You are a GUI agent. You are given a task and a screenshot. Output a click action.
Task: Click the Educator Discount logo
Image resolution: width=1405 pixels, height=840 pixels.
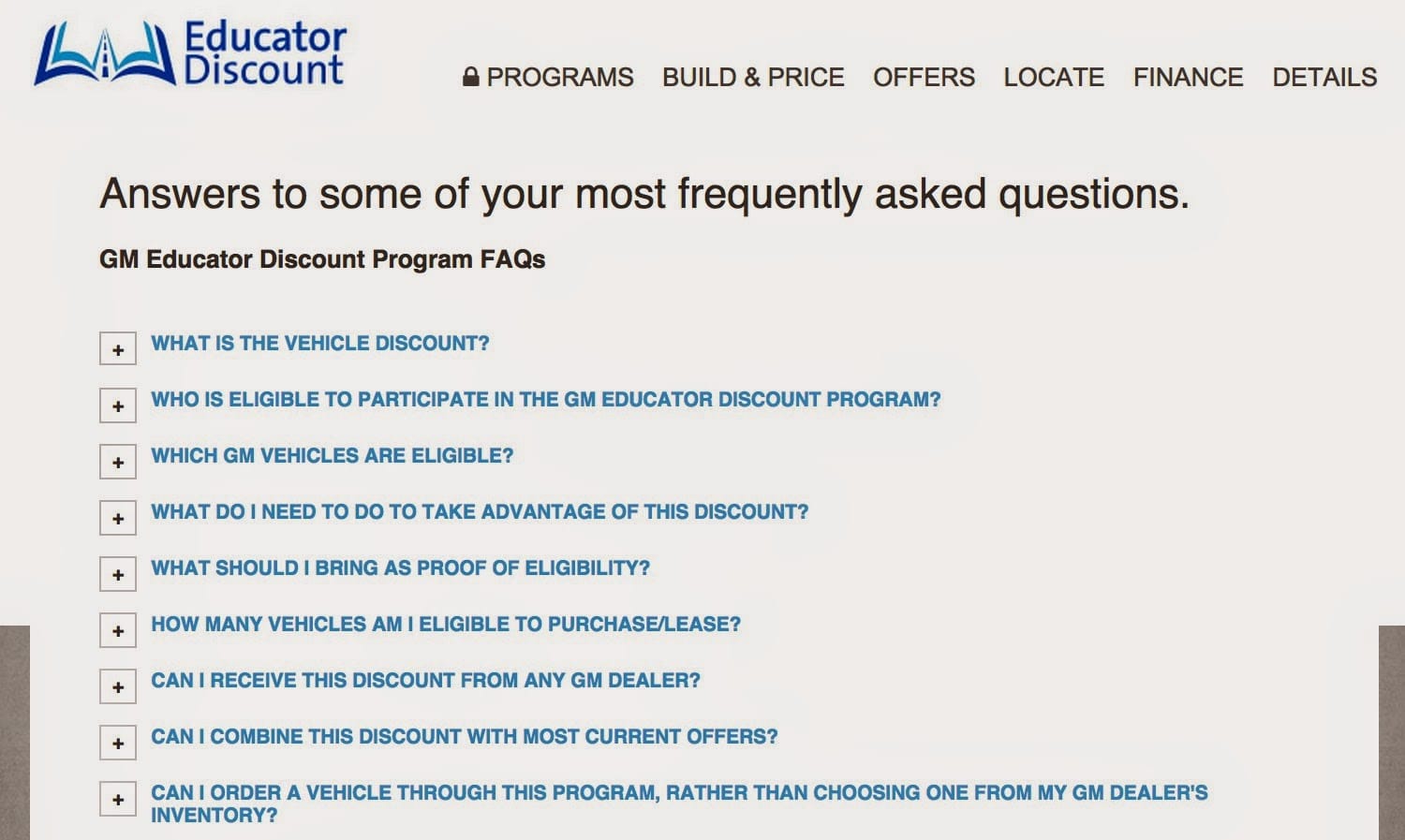[x=190, y=55]
